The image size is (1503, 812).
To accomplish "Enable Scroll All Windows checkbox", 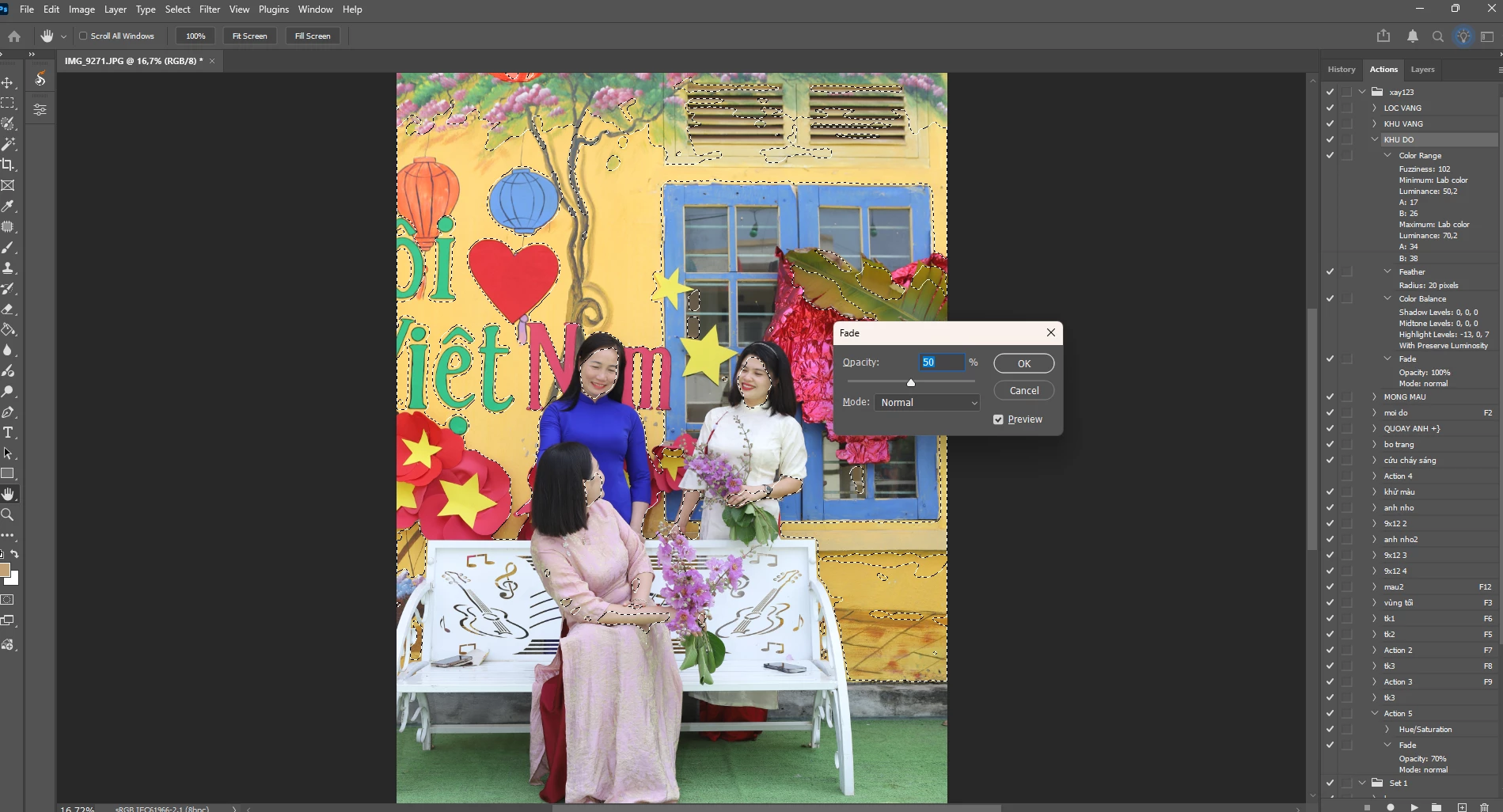I will pyautogui.click(x=83, y=36).
